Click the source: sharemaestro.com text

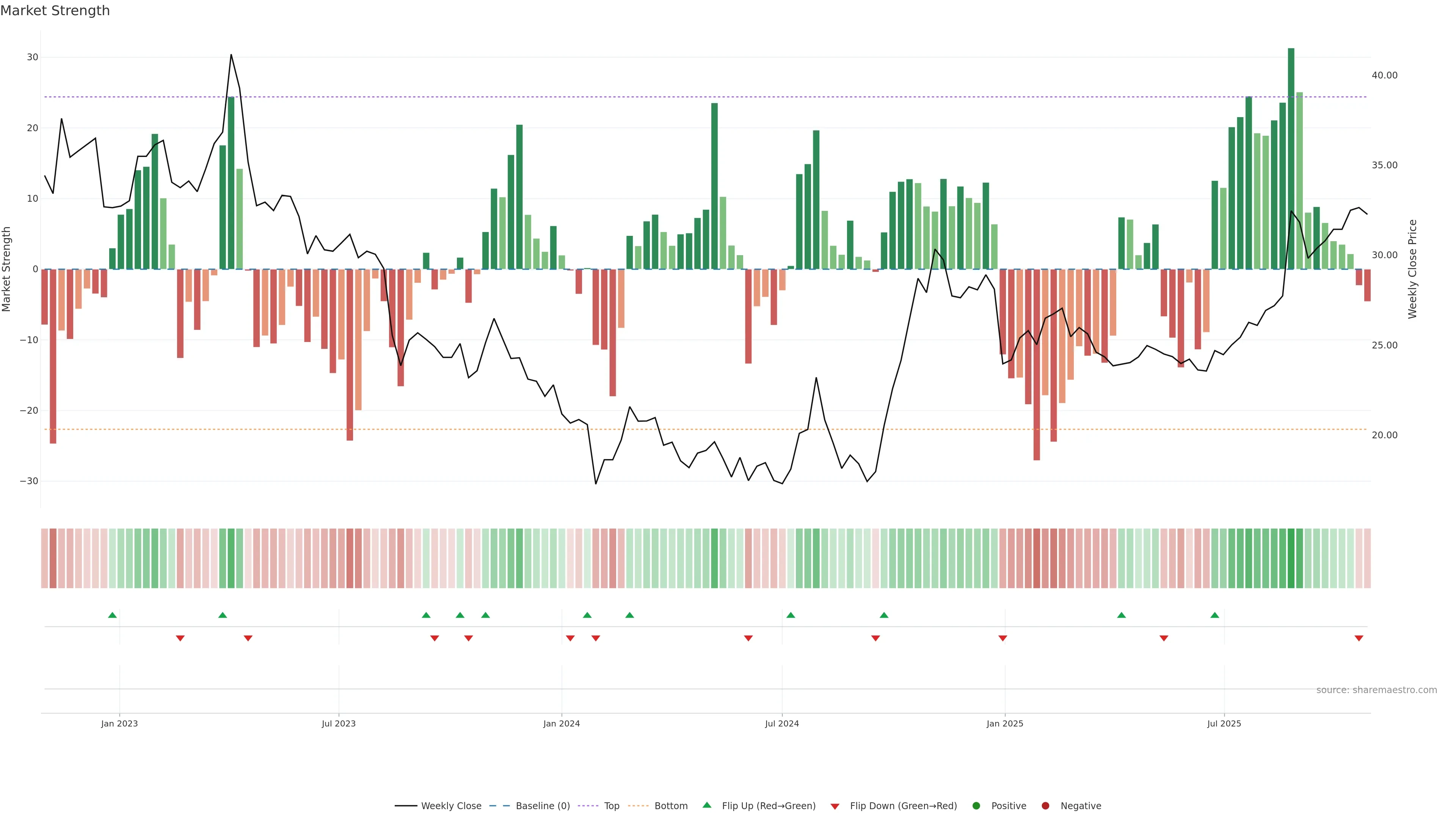(1376, 690)
